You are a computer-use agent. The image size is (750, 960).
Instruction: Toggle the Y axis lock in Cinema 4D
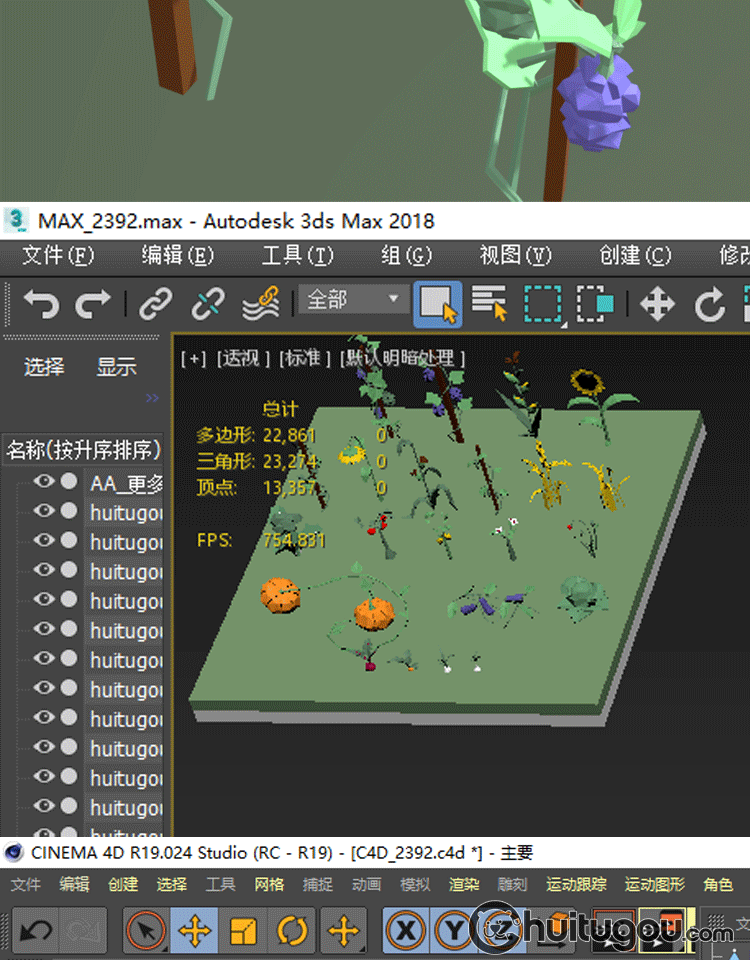(x=454, y=931)
